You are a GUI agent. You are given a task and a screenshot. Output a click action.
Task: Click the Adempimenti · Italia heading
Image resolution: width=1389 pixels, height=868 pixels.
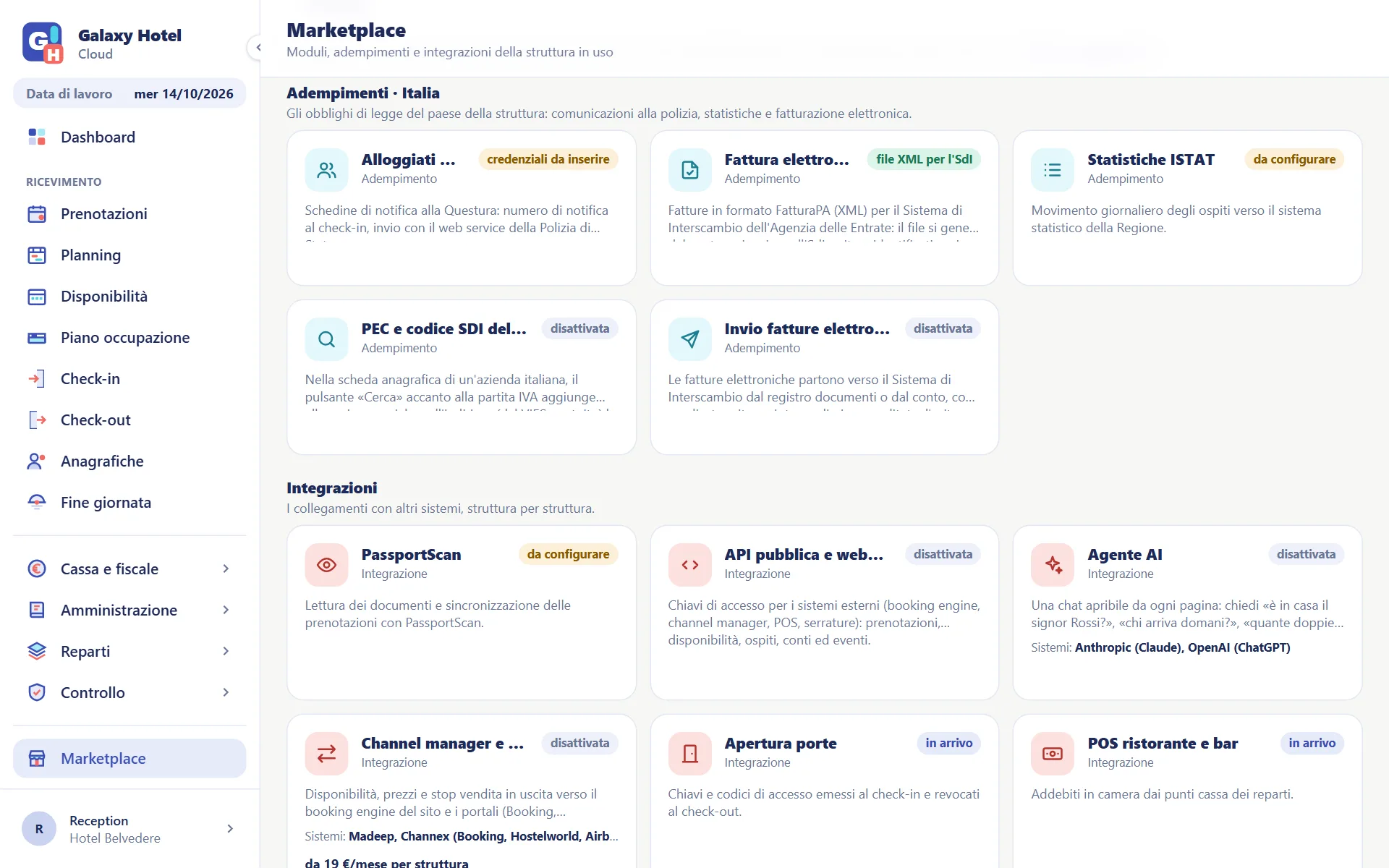click(x=362, y=93)
